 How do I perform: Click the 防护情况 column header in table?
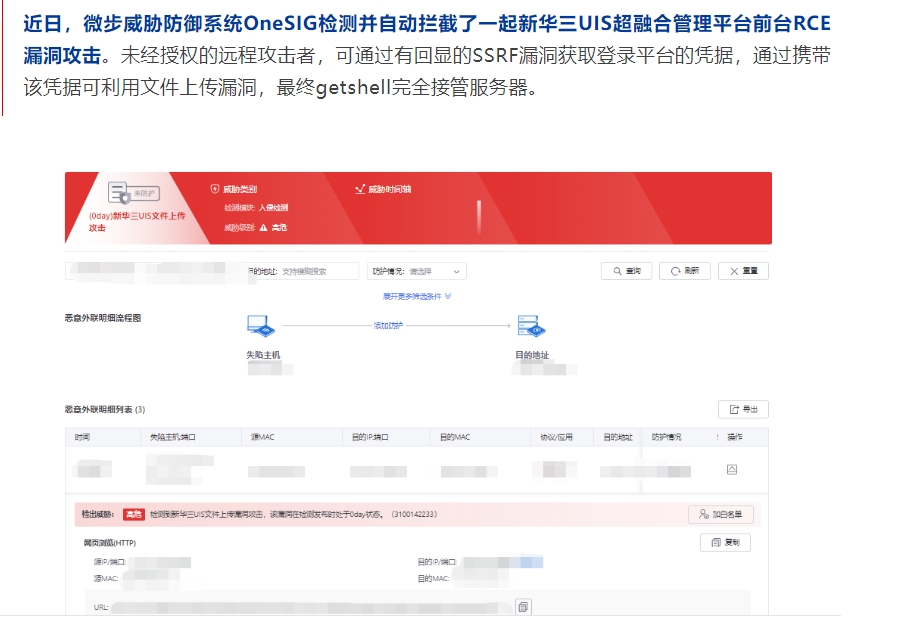[667, 437]
